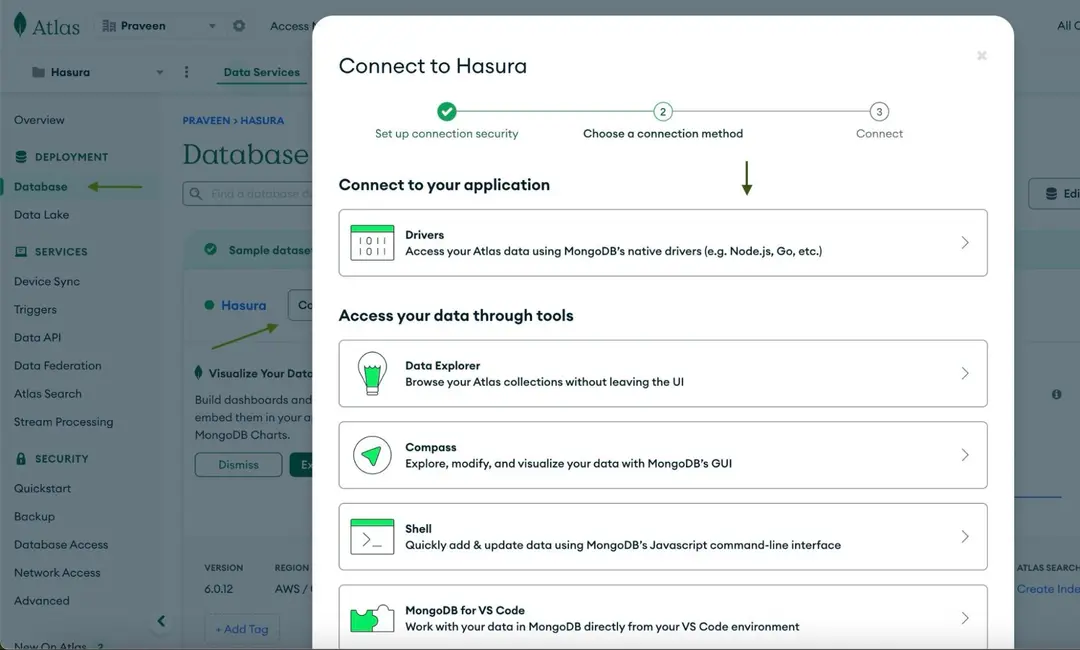Collapse the left sidebar with the chevron
Image resolution: width=1080 pixels, height=650 pixels.
[161, 620]
